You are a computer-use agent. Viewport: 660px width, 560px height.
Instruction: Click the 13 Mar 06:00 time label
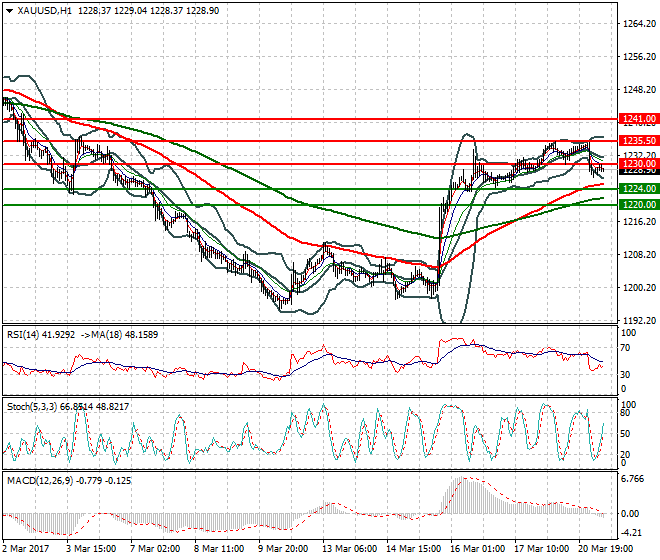(349, 549)
